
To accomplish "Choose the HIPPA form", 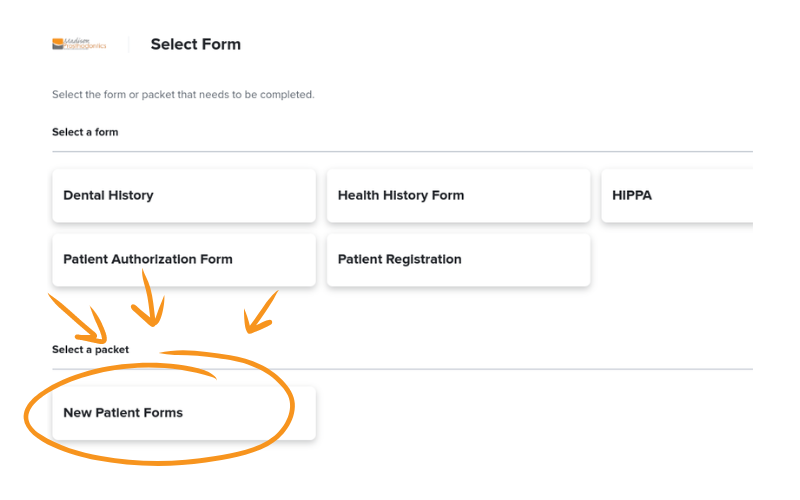I will tap(677, 195).
